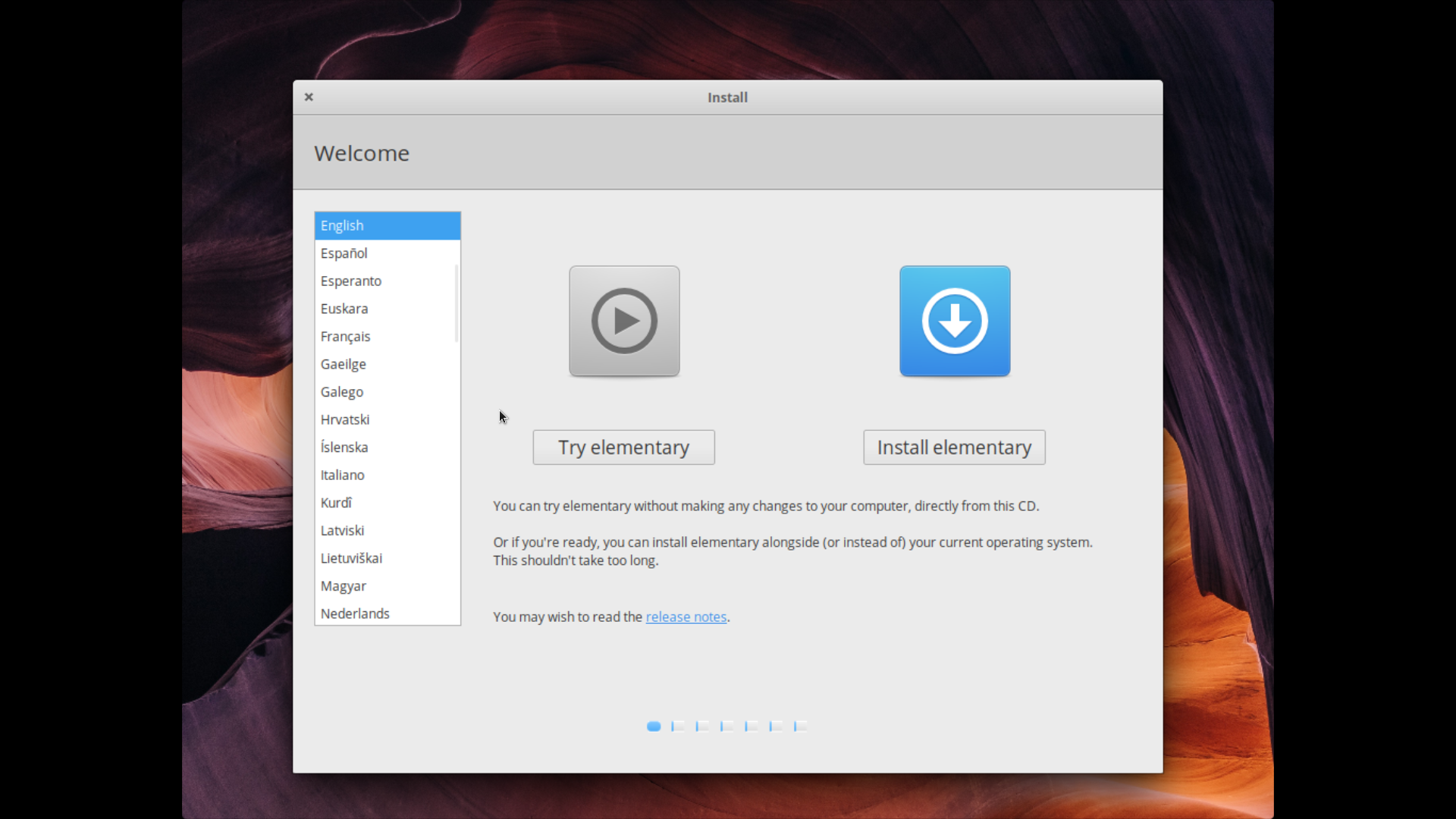The image size is (1456, 819).
Task: Open the release notes link
Action: coord(685,616)
